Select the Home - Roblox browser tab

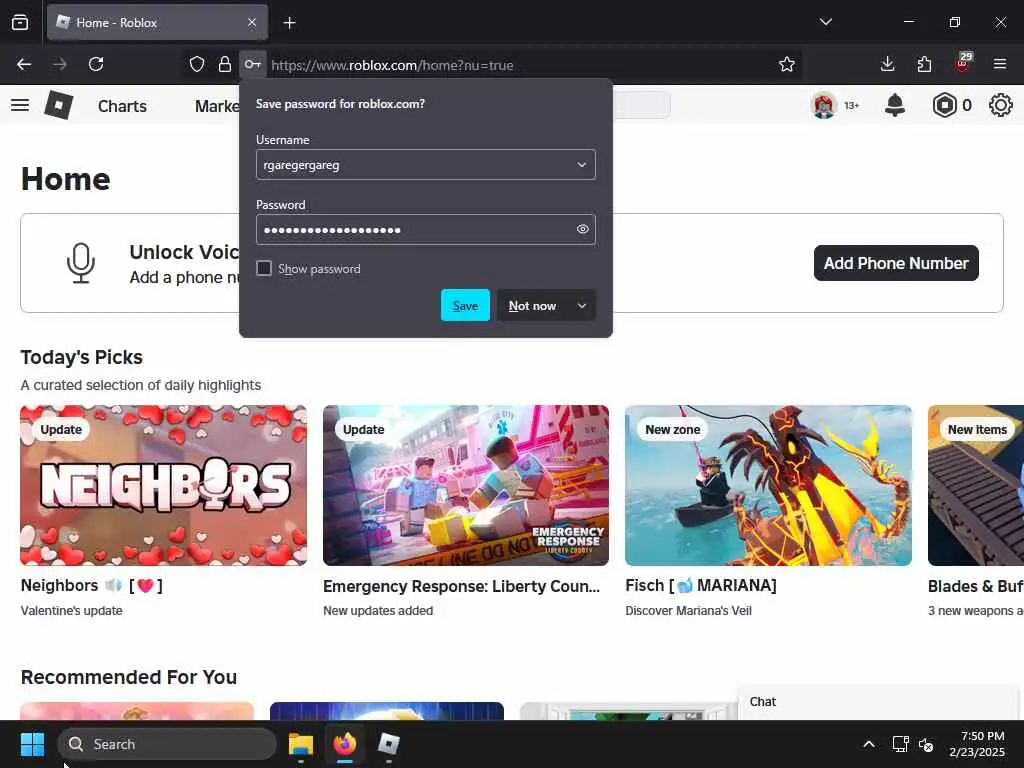pyautogui.click(x=157, y=23)
